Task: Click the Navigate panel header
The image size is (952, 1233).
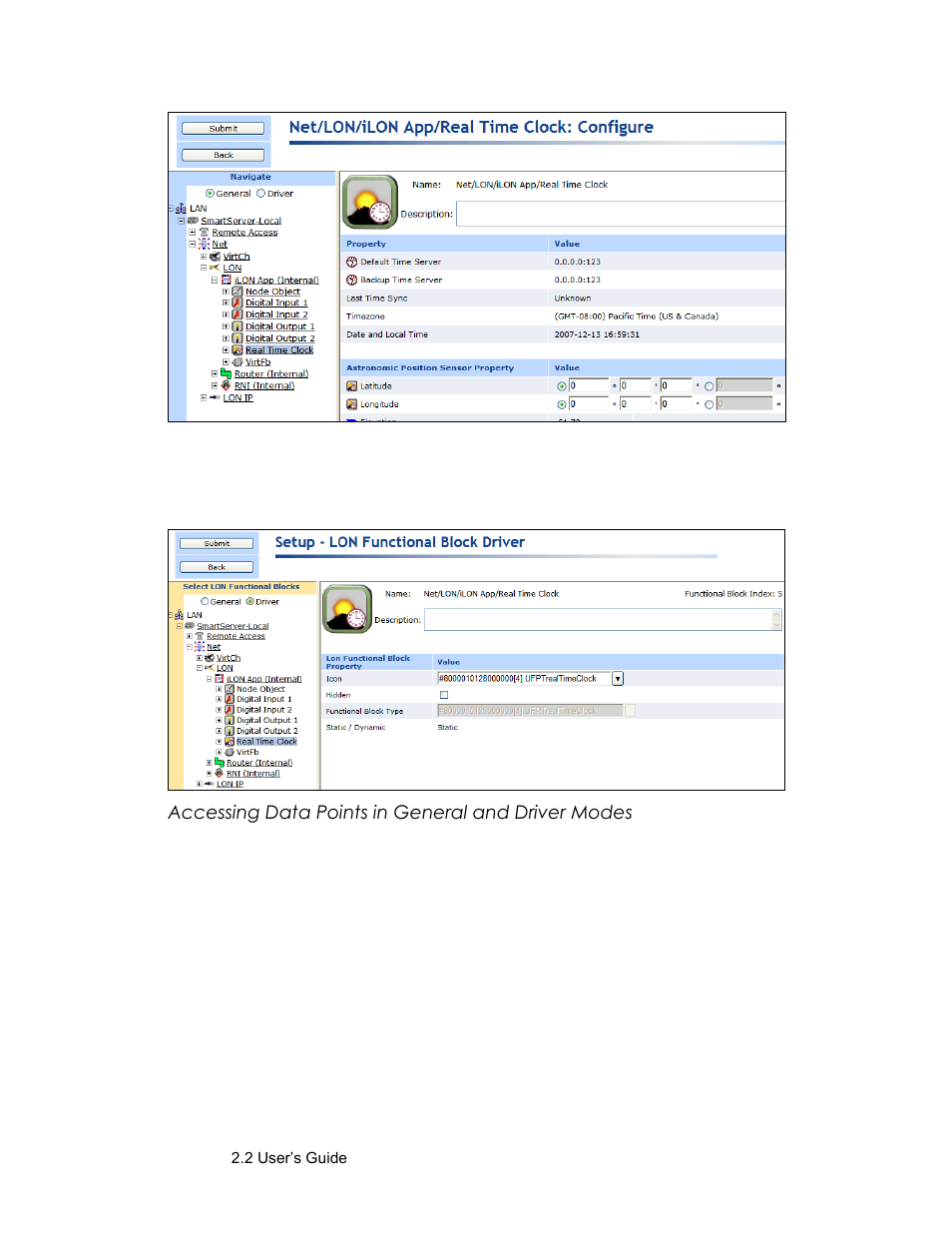Action: (x=251, y=178)
